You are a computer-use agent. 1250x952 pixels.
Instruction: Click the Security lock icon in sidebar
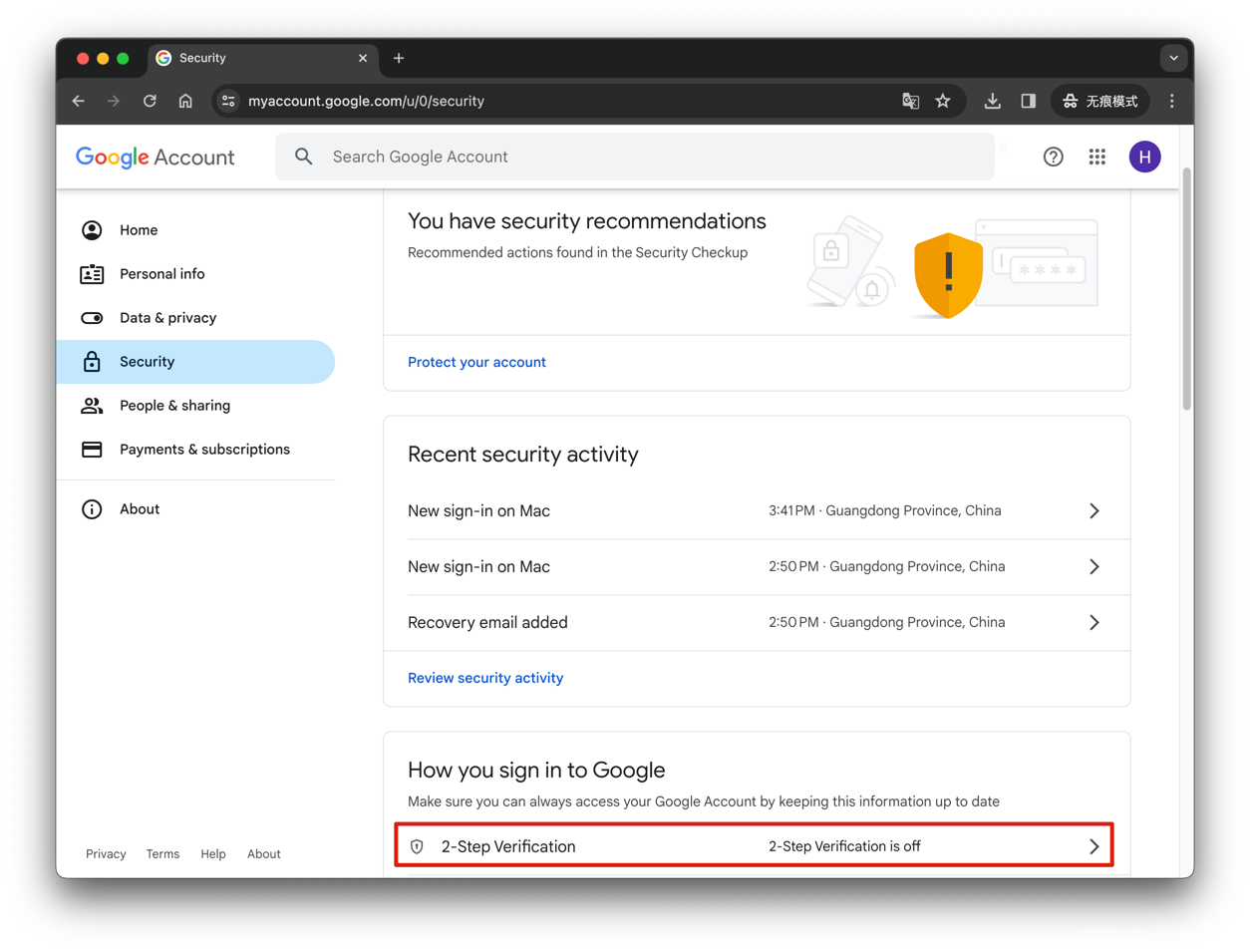92,362
